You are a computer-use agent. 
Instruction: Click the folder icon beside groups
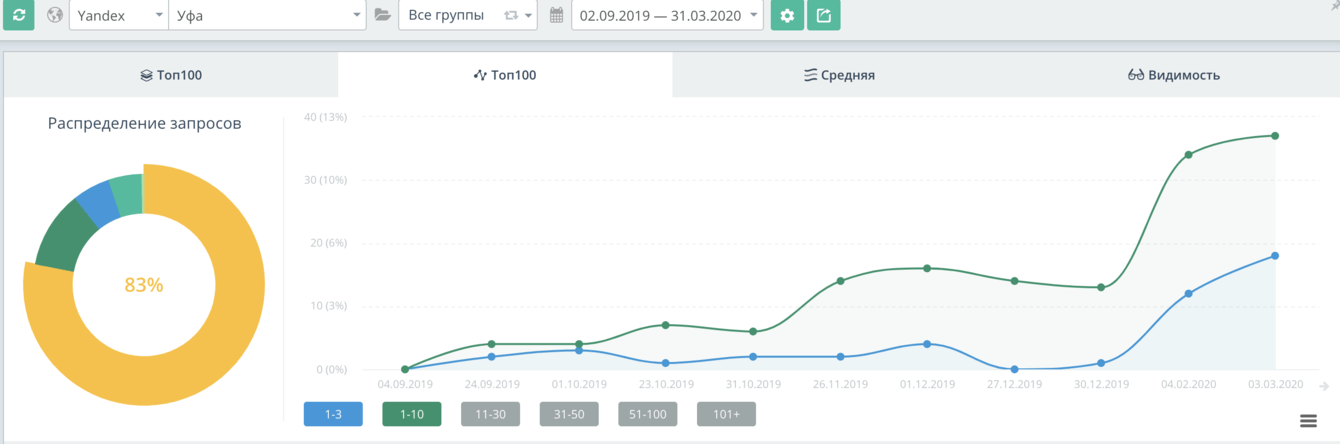[x=382, y=15]
